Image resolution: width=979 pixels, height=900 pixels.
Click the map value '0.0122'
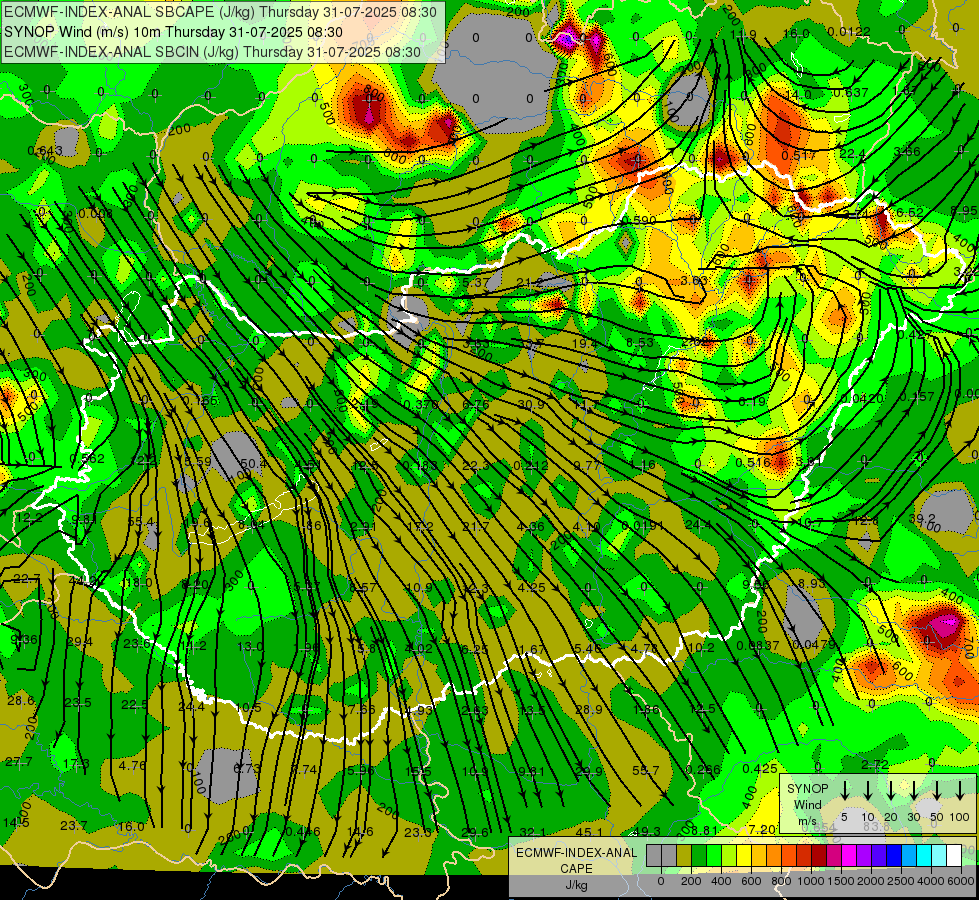click(849, 32)
